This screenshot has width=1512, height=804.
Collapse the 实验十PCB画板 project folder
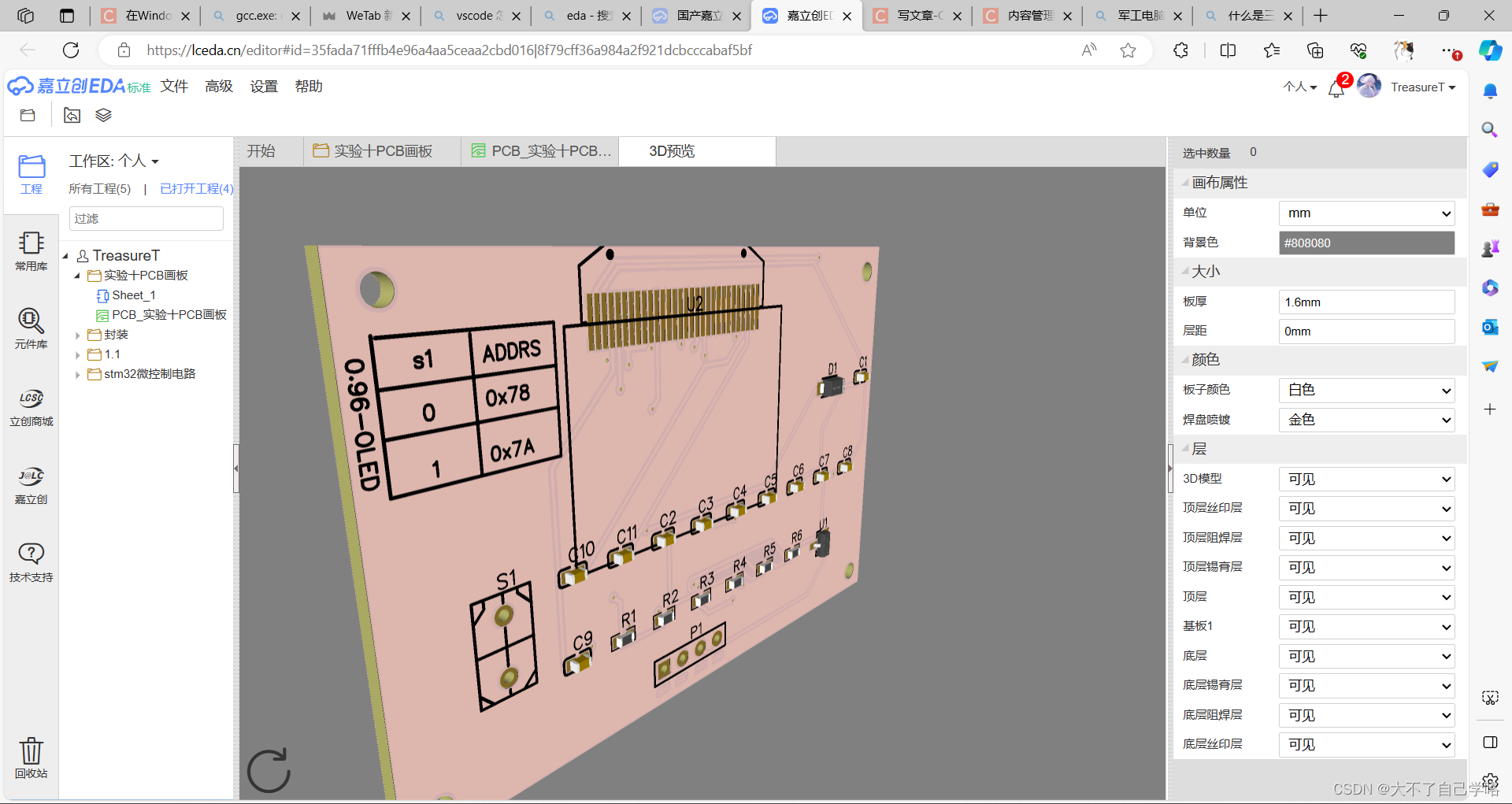77,276
